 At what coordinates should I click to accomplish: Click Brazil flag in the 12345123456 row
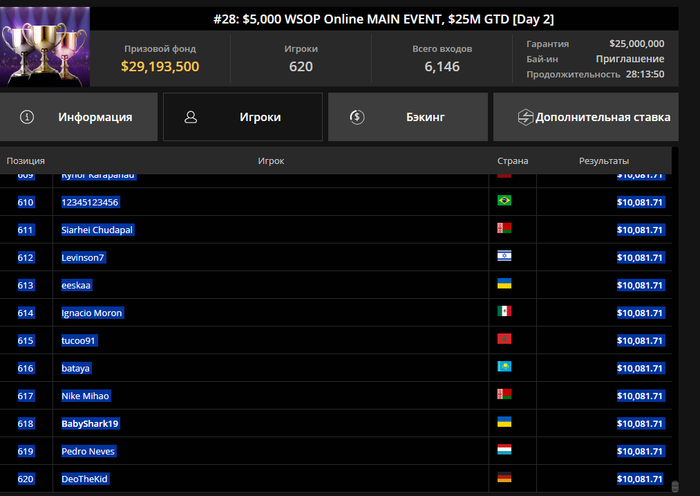coord(504,200)
